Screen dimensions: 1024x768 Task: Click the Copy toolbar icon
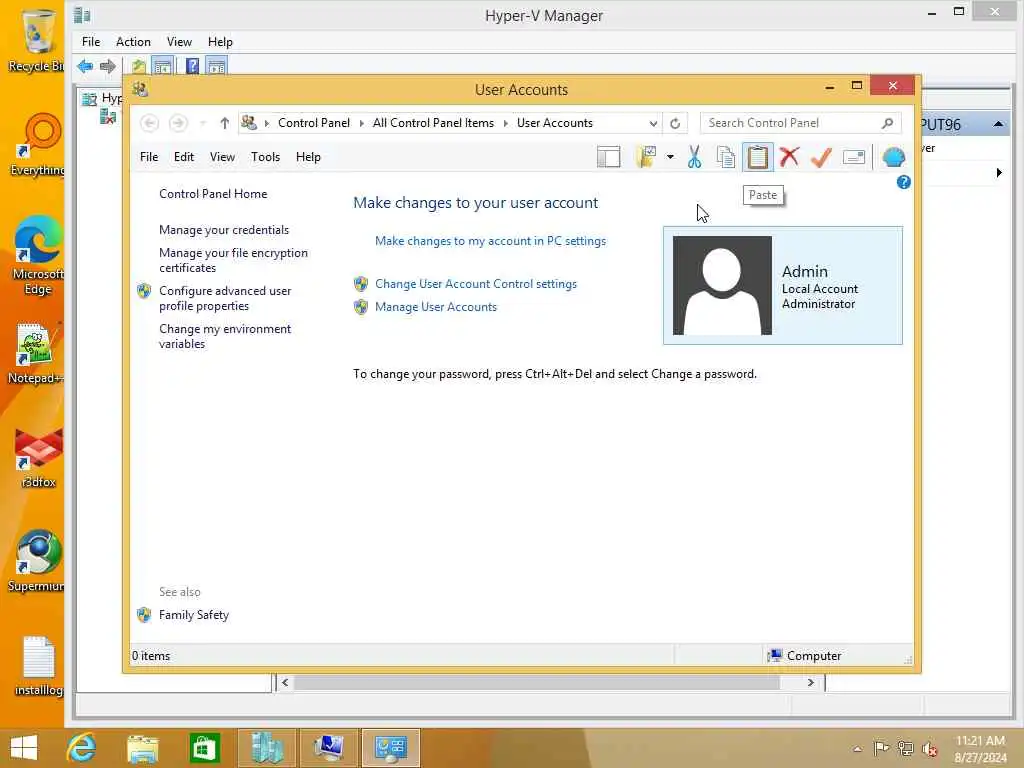coord(726,157)
